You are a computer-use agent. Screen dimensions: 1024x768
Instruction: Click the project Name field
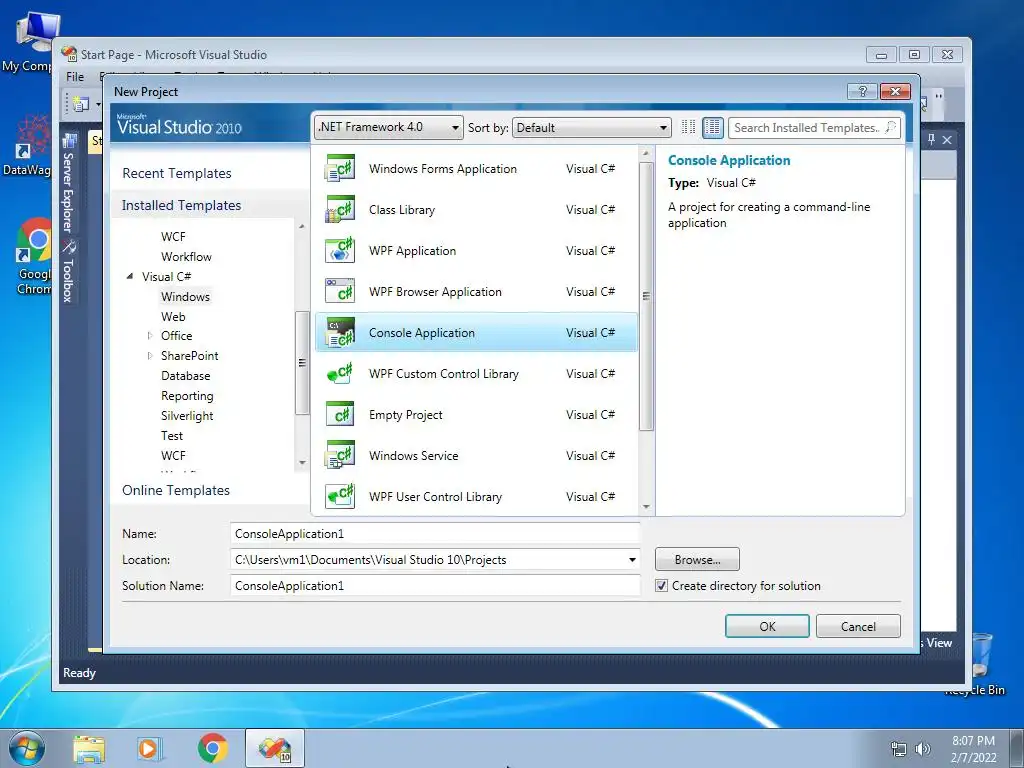[x=435, y=534]
